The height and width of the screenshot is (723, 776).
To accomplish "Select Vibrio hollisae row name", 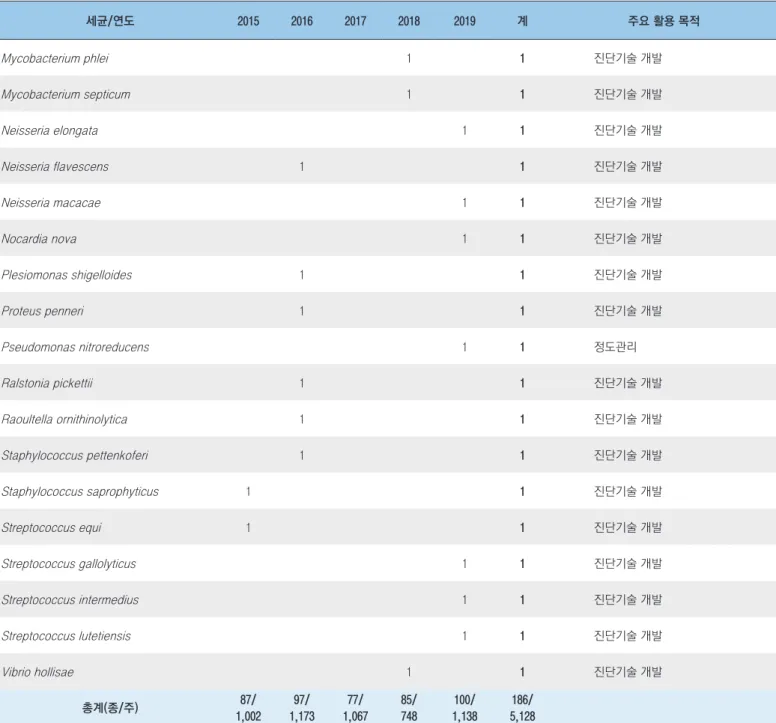I will click(x=38, y=673).
